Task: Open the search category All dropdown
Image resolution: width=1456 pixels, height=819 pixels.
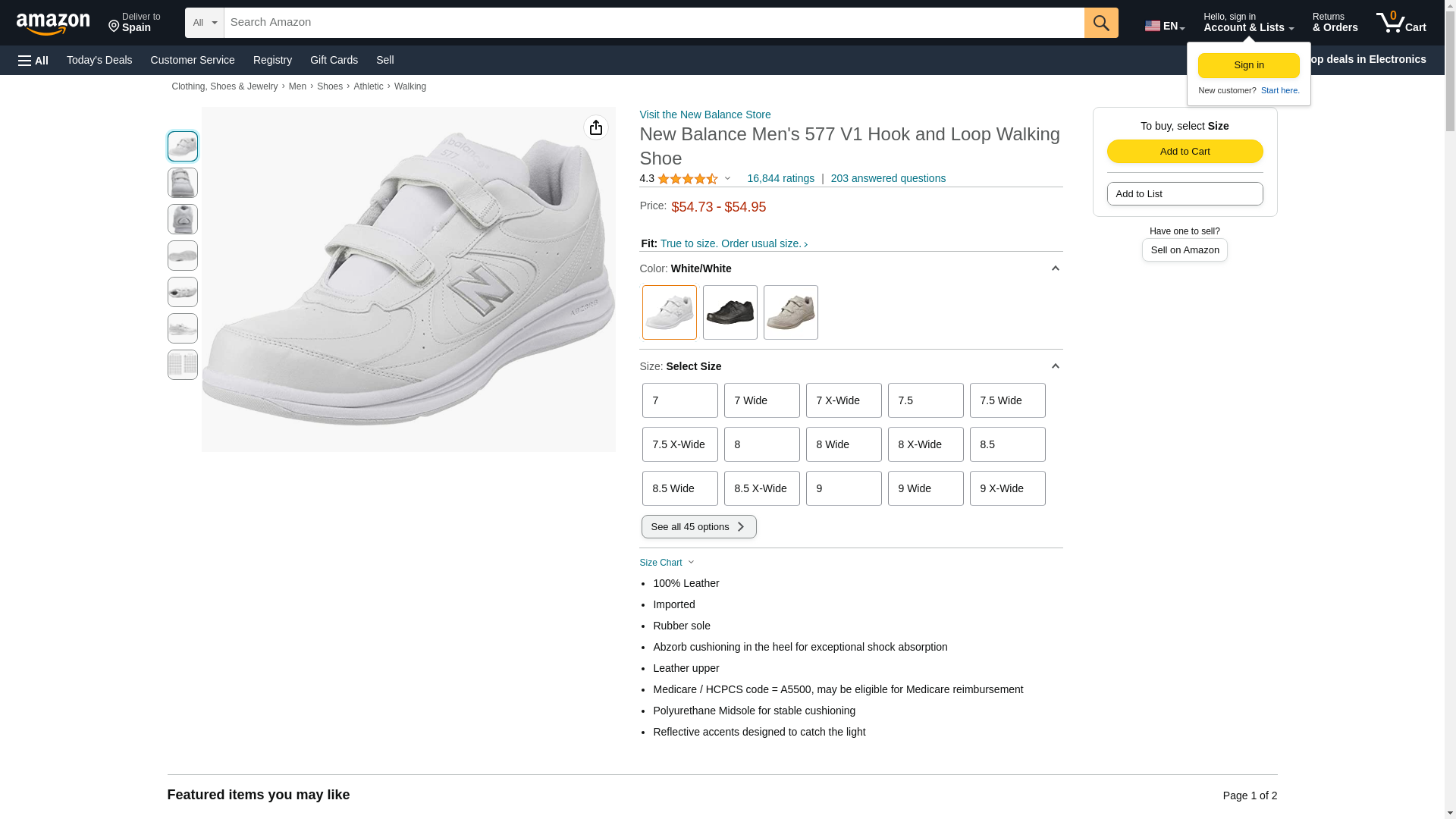Action: click(204, 23)
